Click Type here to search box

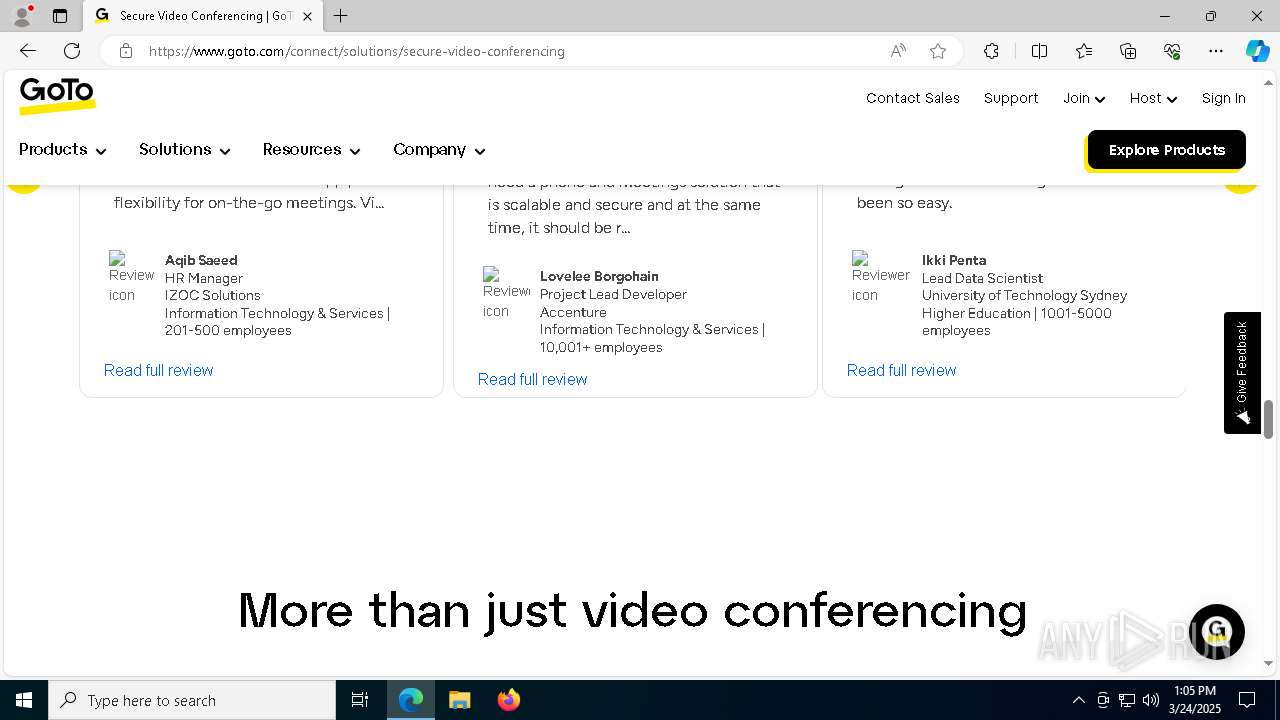click(x=192, y=700)
